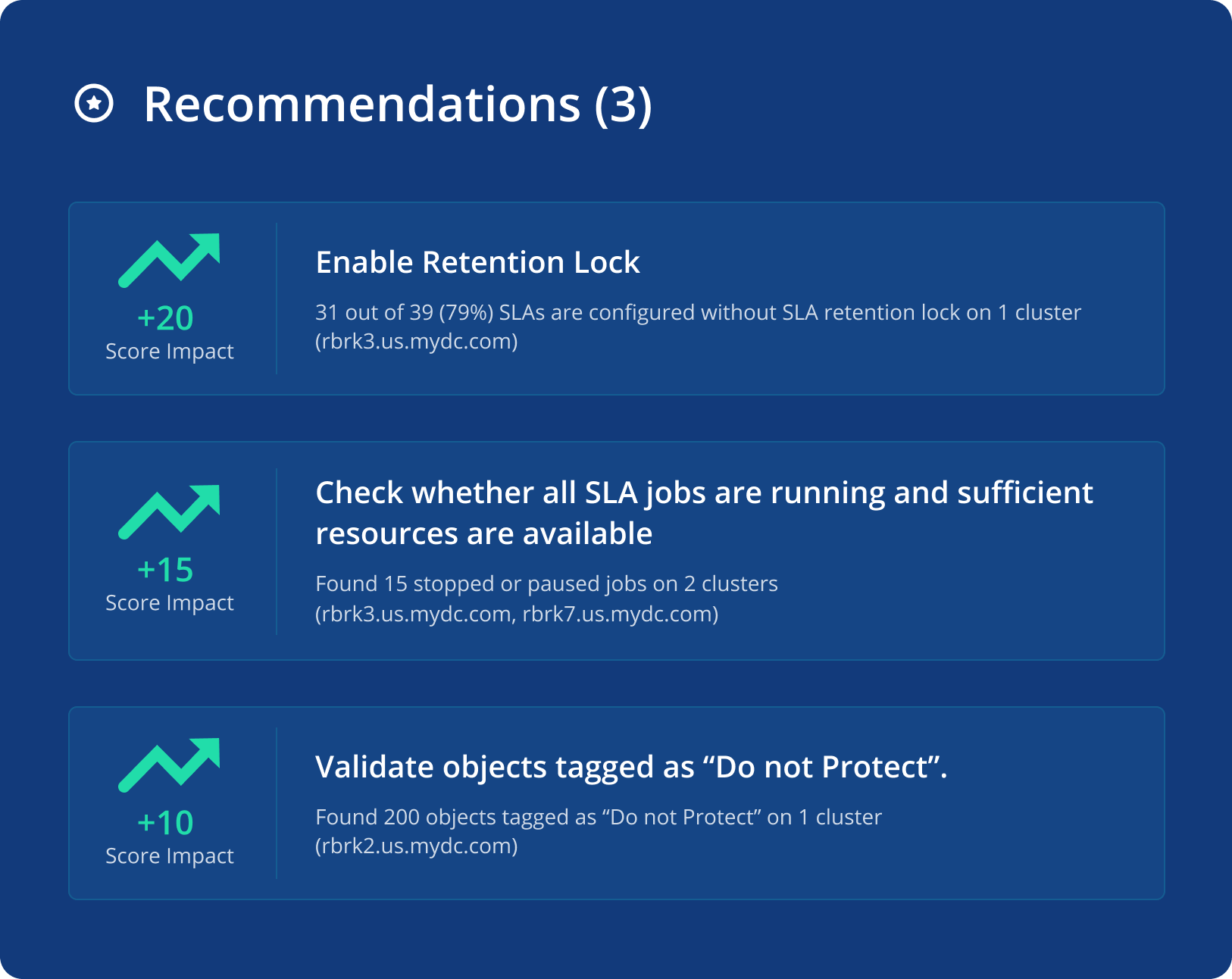The image size is (1232, 979).
Task: Click the +10 score impact value
Action: click(165, 823)
